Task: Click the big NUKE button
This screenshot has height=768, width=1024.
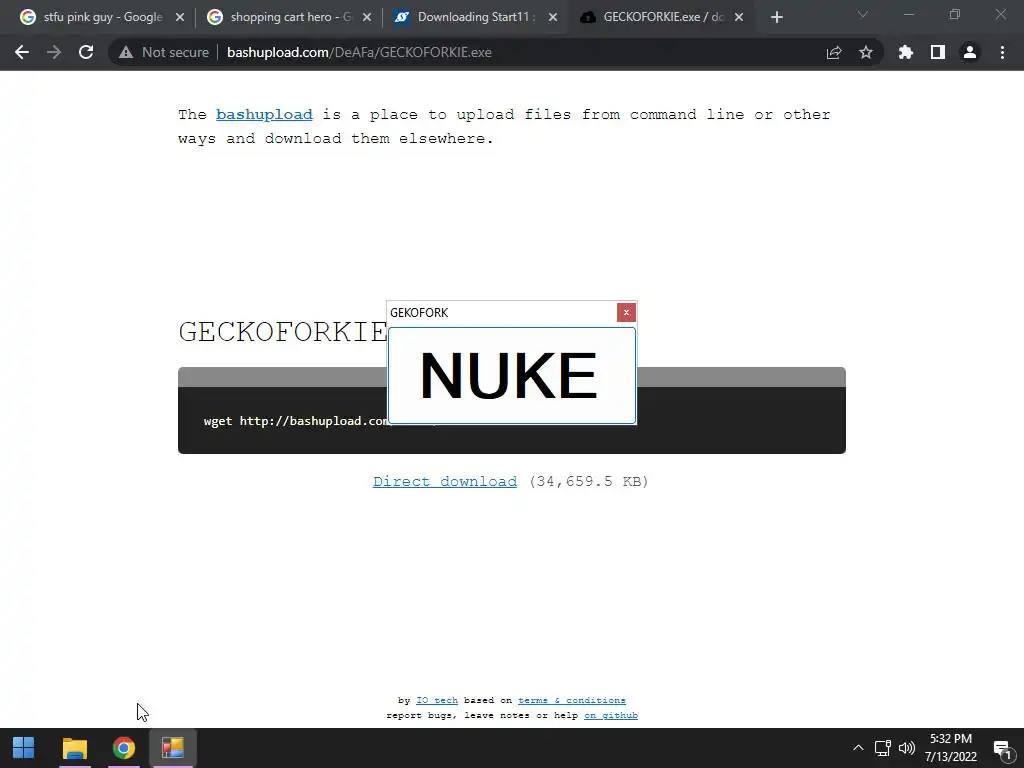Action: tap(511, 376)
